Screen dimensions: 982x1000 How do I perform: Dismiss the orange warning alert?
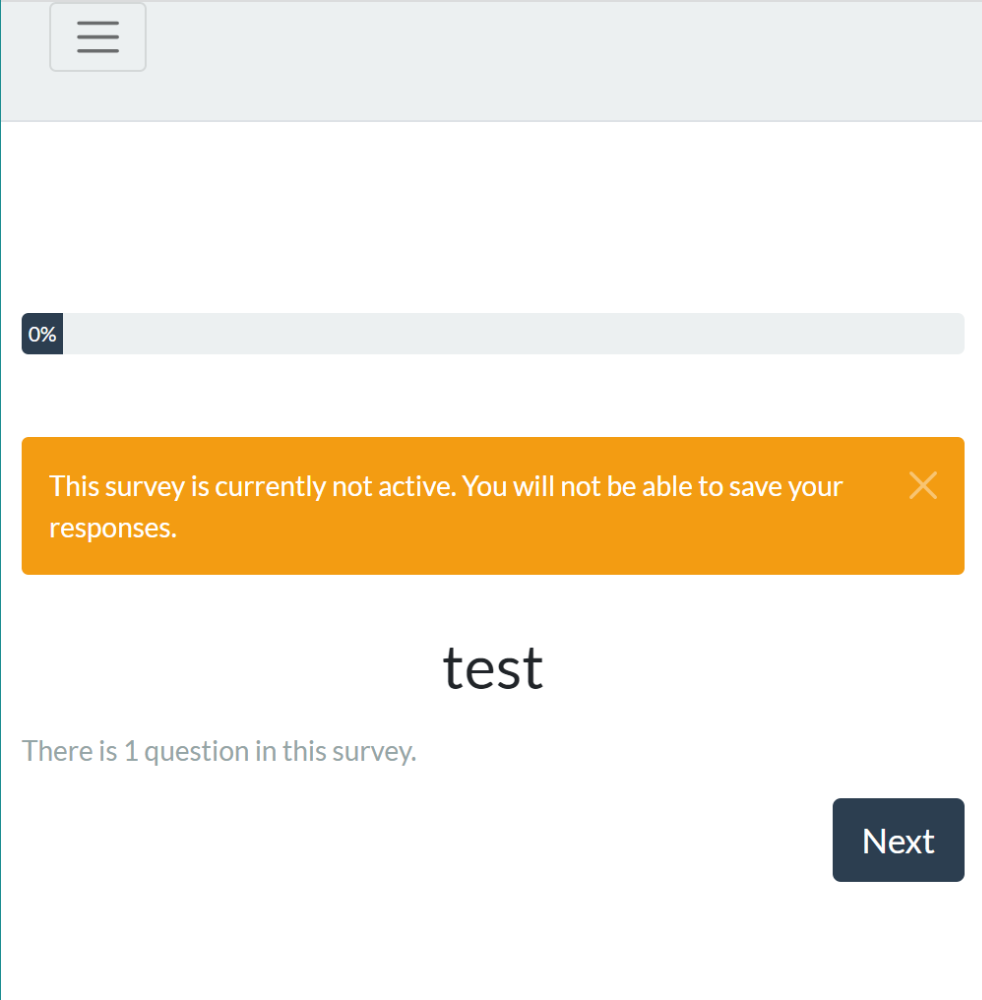point(922,485)
